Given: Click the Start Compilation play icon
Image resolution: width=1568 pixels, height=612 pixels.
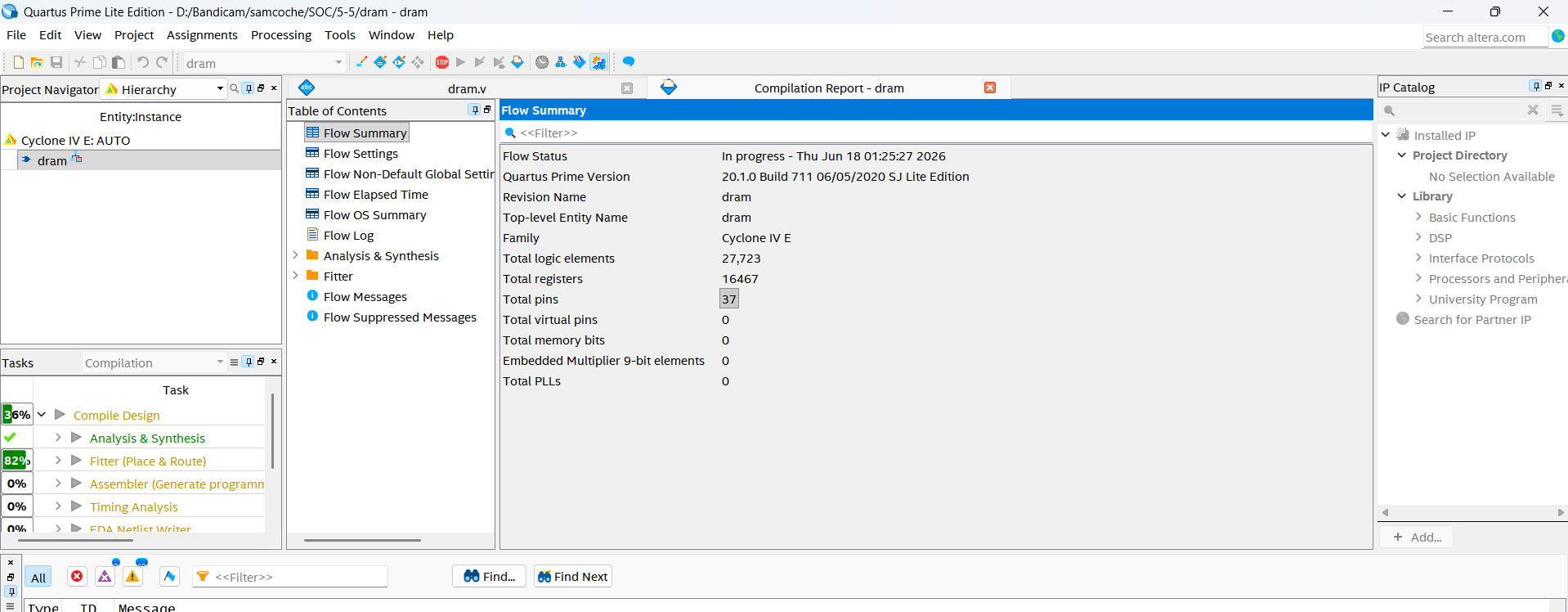Looking at the screenshot, I should [x=461, y=62].
